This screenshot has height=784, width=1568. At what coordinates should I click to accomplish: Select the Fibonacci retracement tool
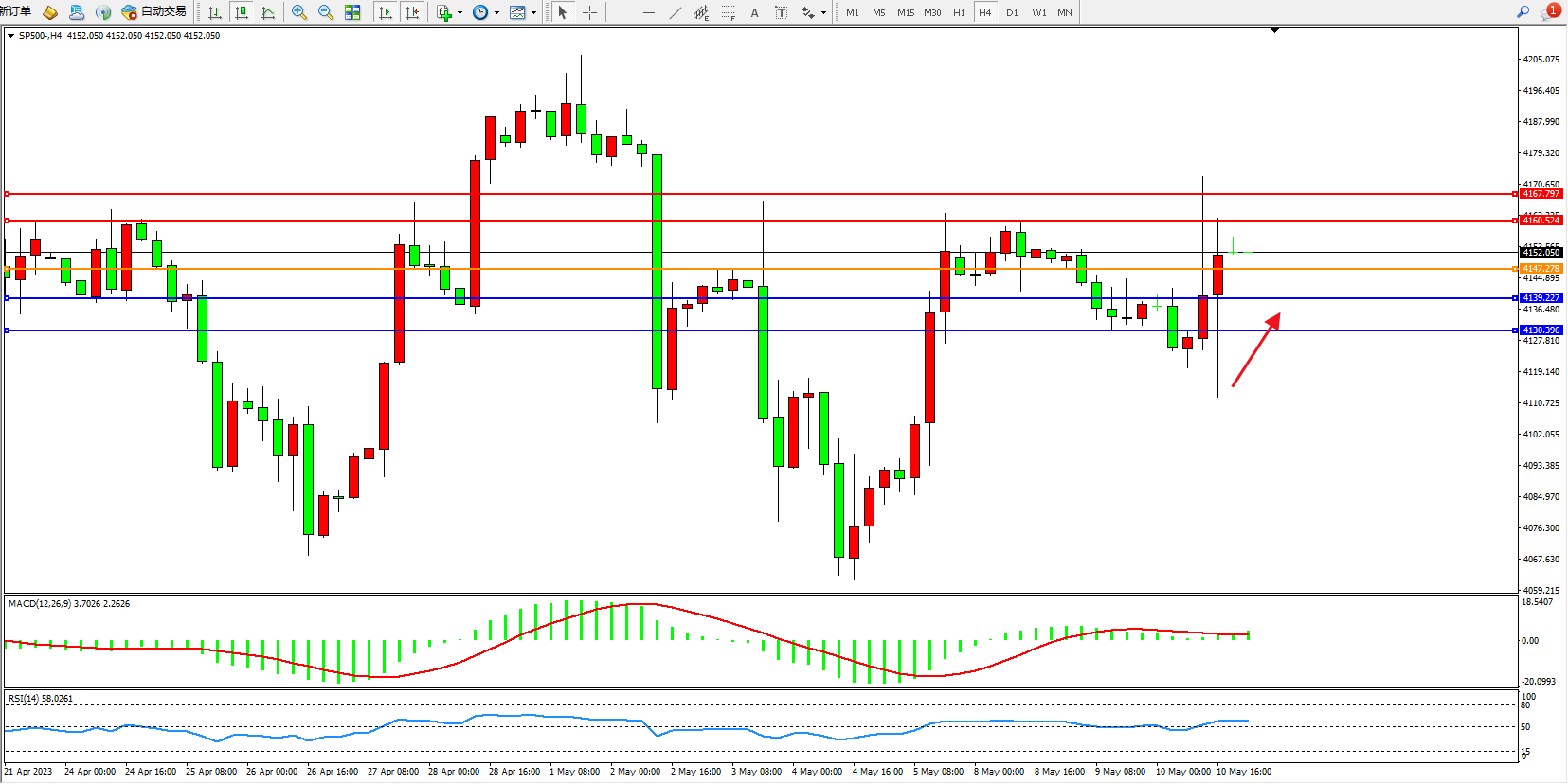pyautogui.click(x=728, y=12)
